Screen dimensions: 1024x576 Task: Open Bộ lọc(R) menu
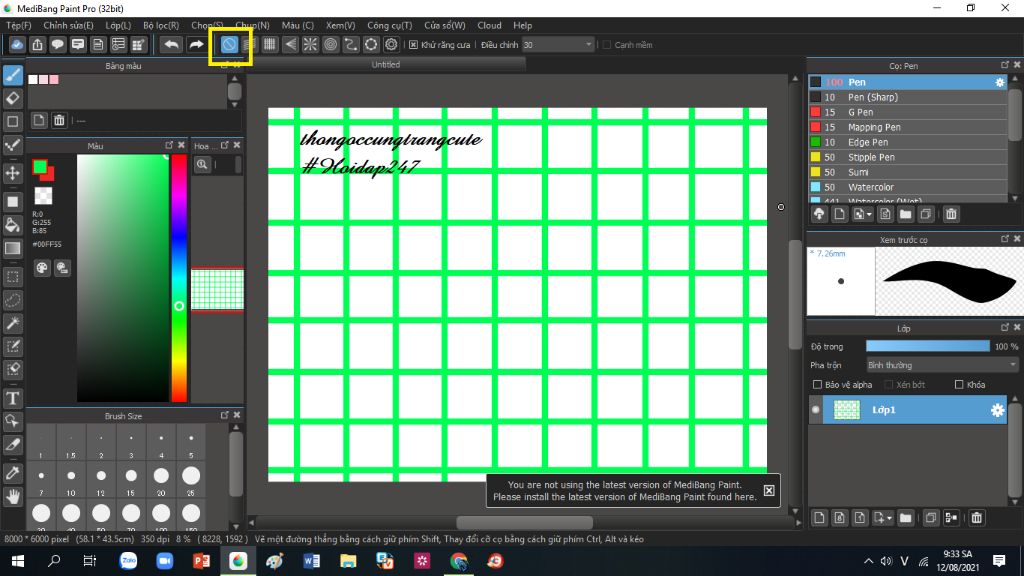tap(161, 25)
